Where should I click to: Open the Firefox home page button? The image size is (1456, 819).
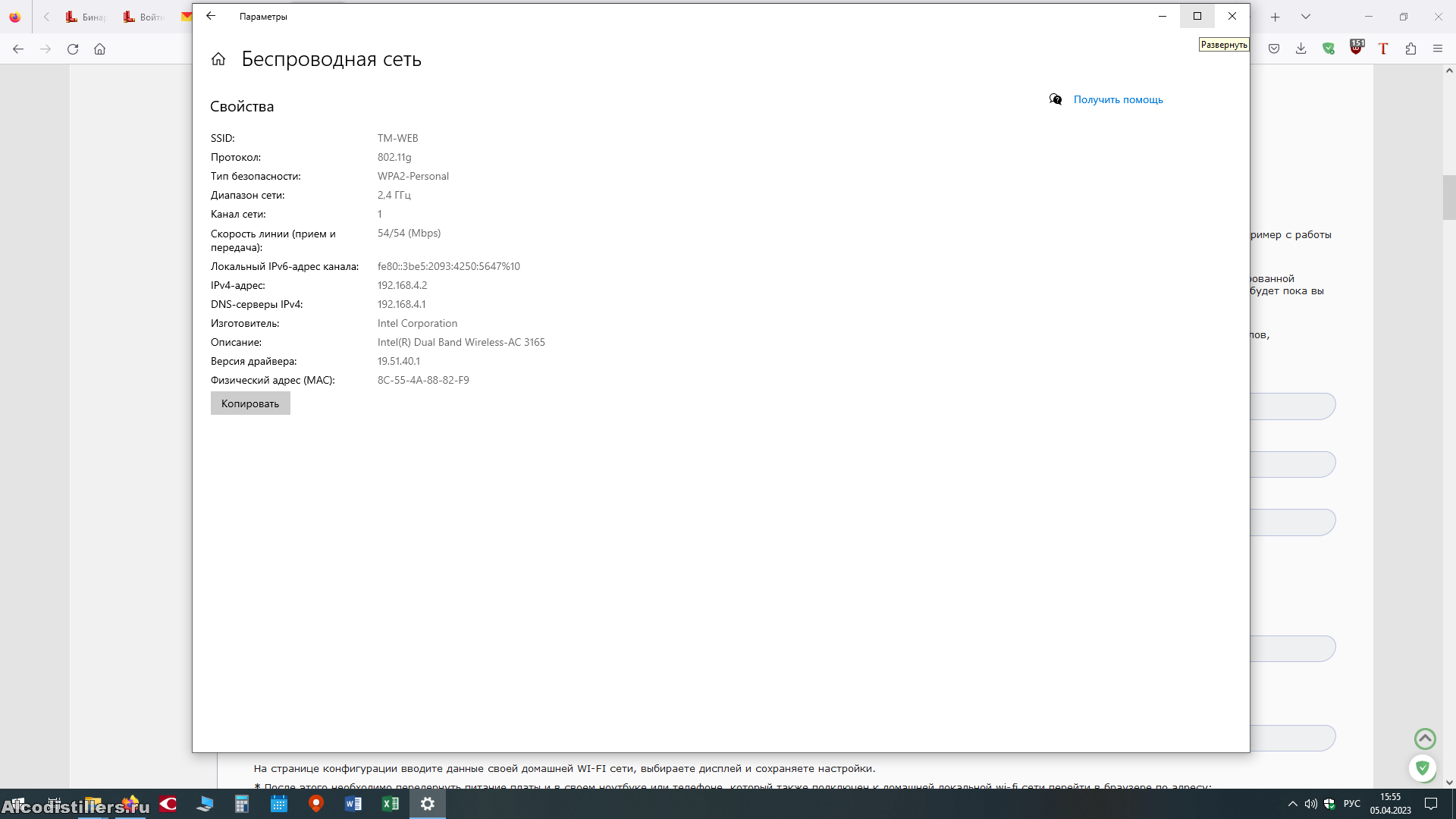[x=99, y=49]
